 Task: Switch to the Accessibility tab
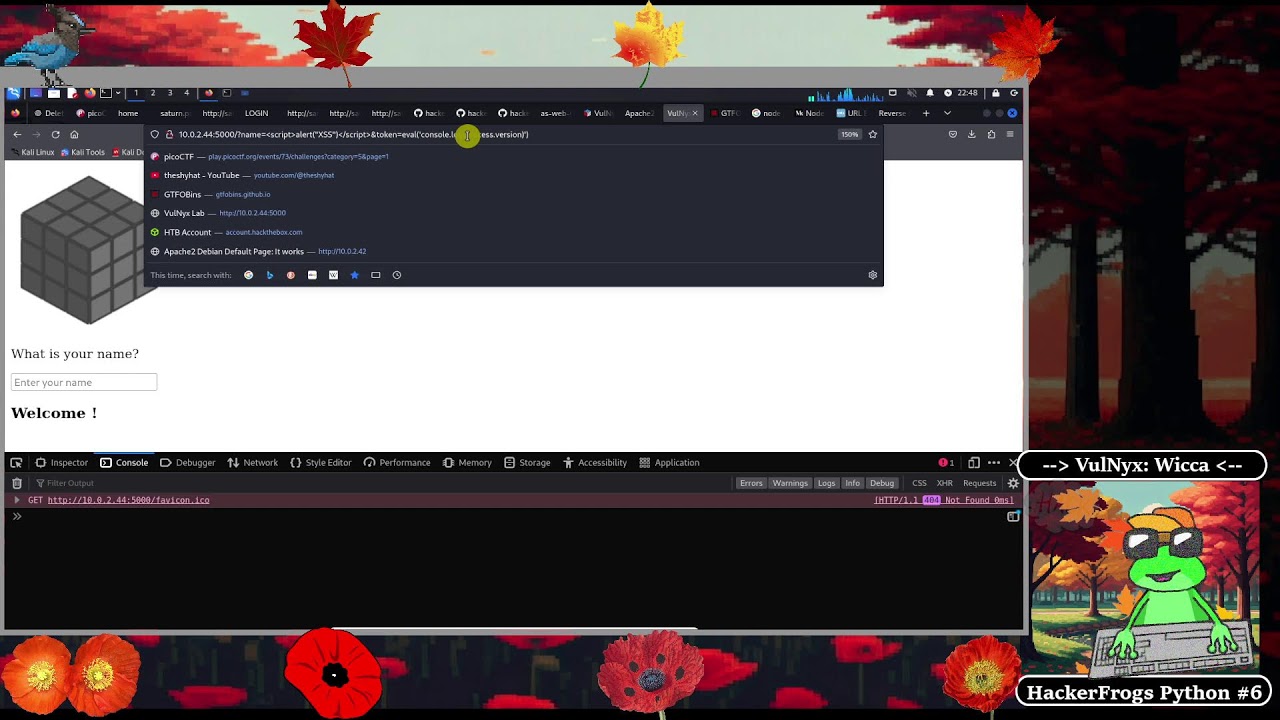(595, 463)
